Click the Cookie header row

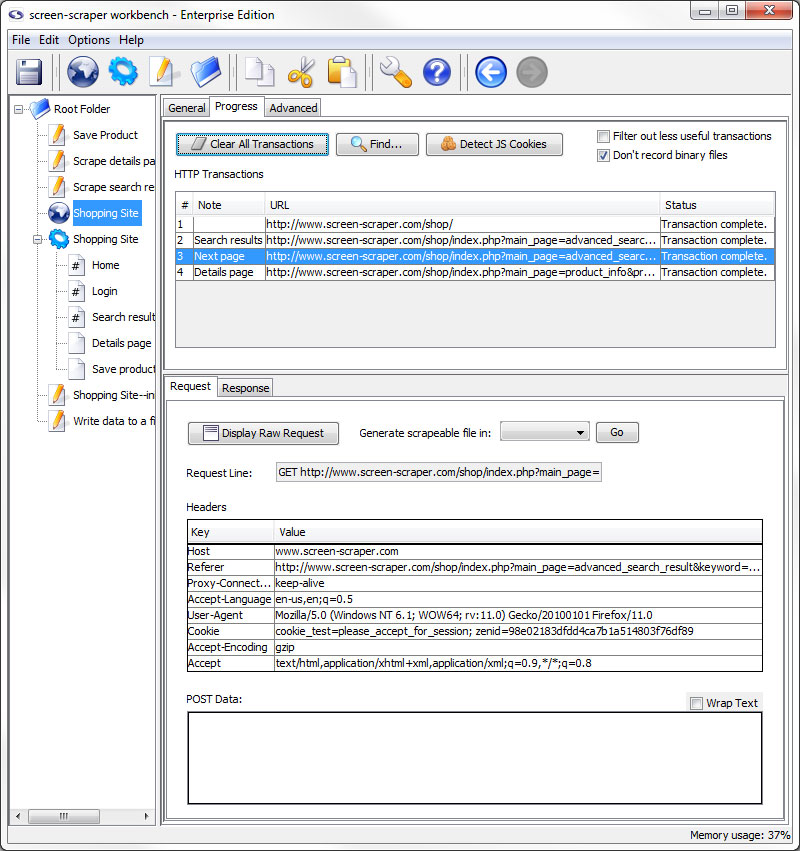coord(475,631)
